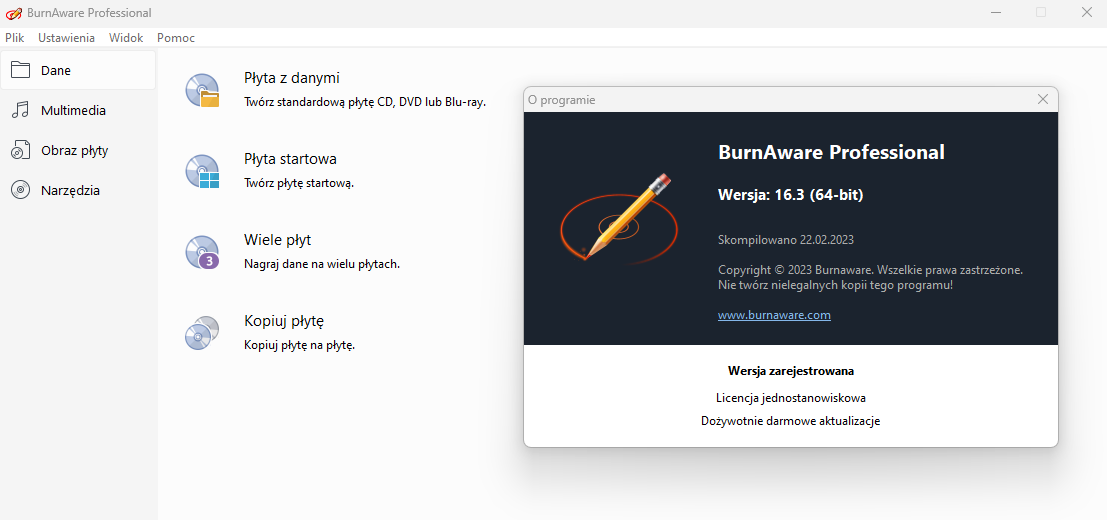
Task: Click 'Dożywotnie darmowe aktualizacje' text
Action: click(x=791, y=421)
